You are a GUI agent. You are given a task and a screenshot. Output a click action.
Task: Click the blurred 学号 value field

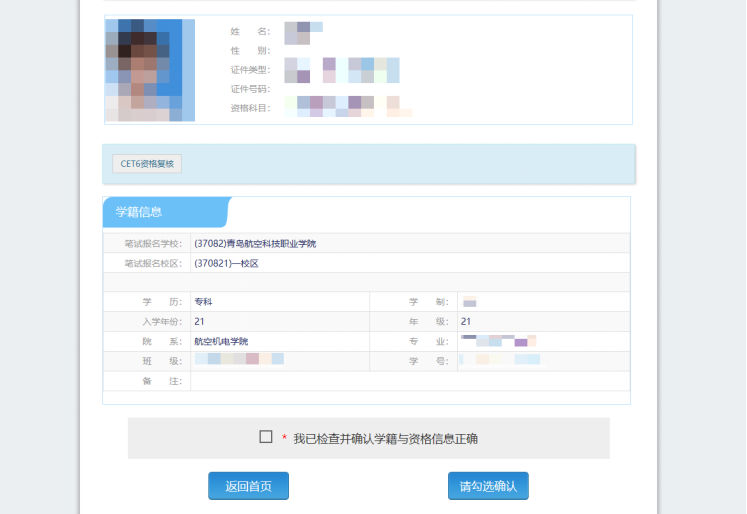point(499,360)
